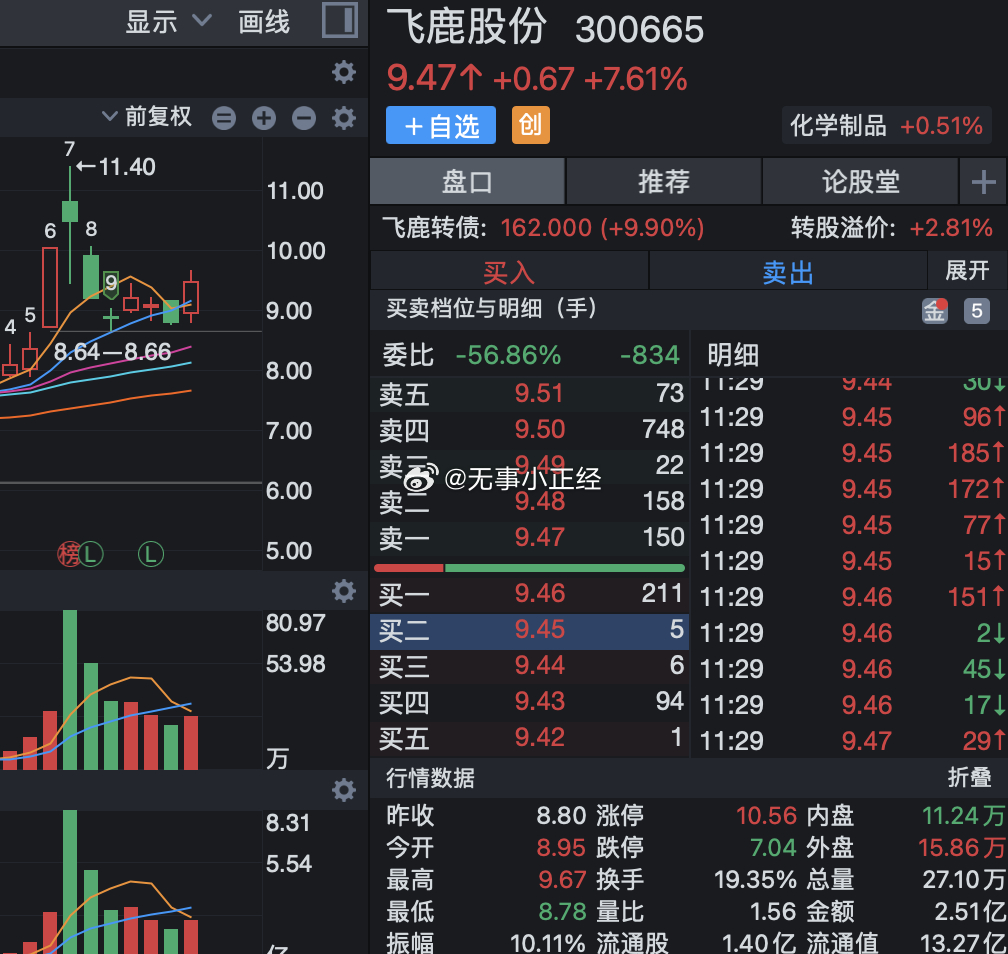This screenshot has width=1008, height=954.
Task: Select the 买三 9.44 order row
Action: [x=530, y=666]
